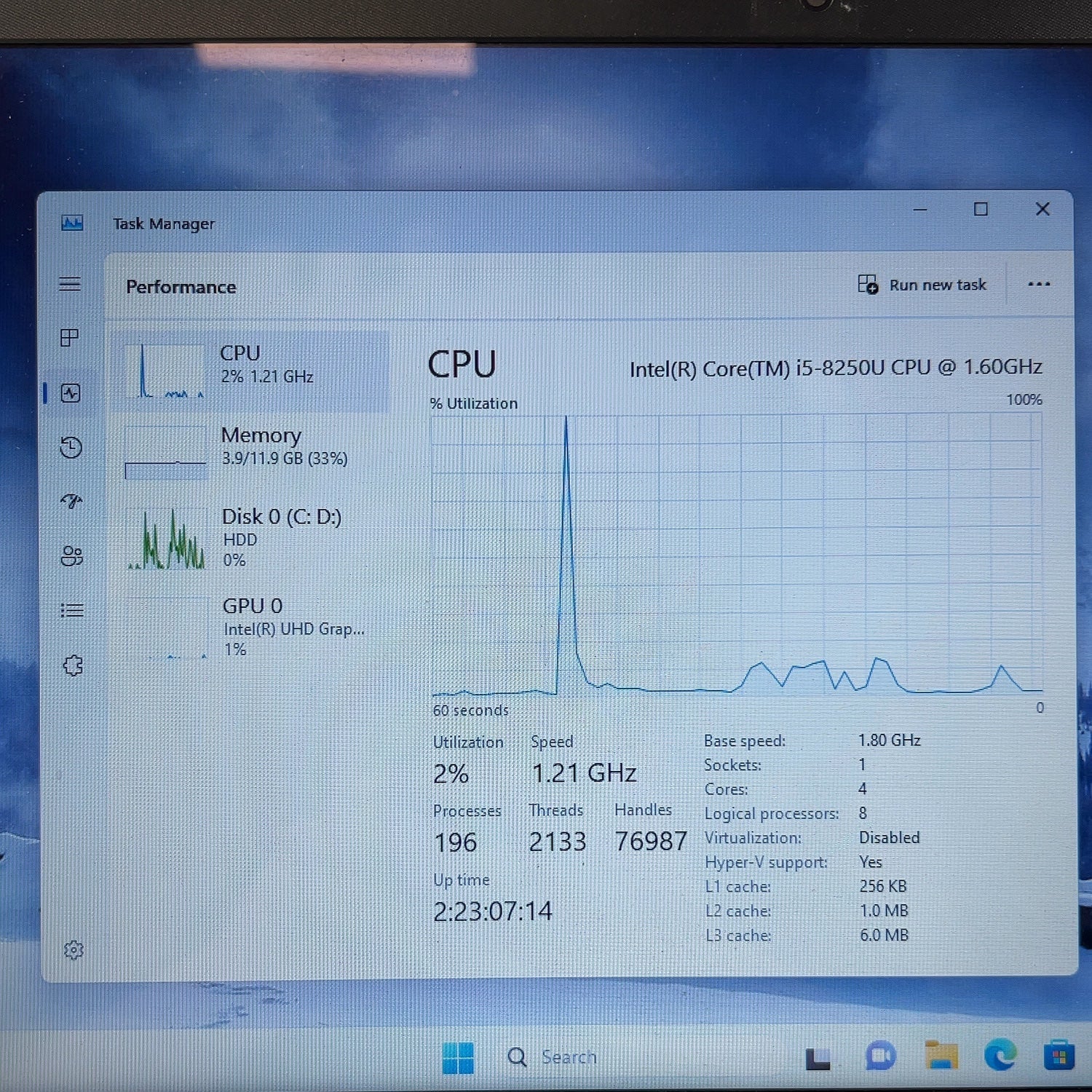Open the Startup apps gauge icon
The width and height of the screenshot is (1092, 1092).
pyautogui.click(x=71, y=501)
